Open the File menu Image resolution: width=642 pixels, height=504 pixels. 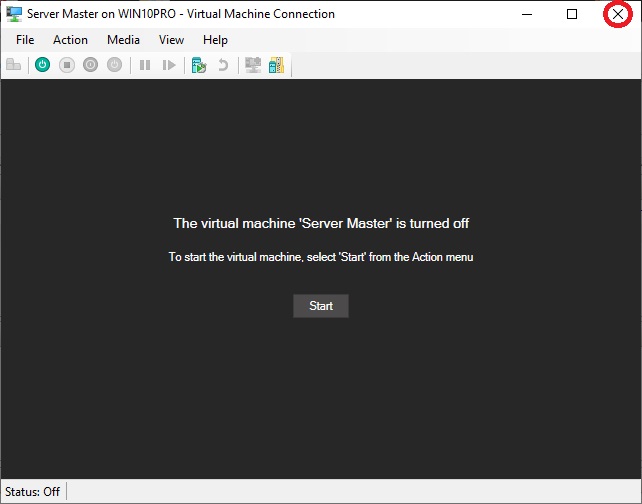click(x=25, y=40)
